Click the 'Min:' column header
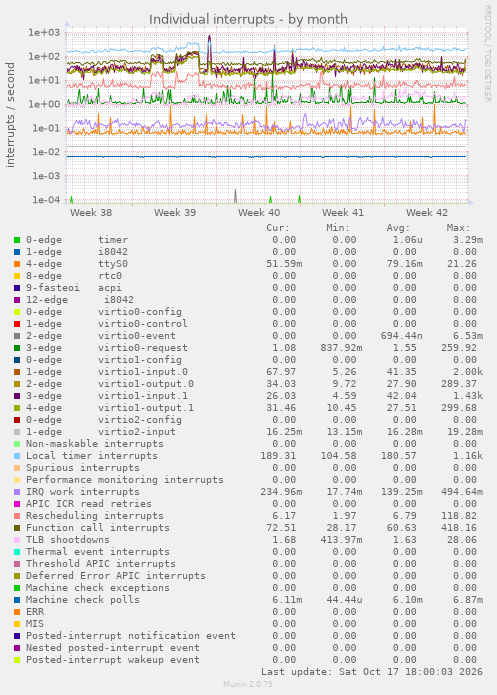Image resolution: width=497 pixels, height=695 pixels. point(338,228)
